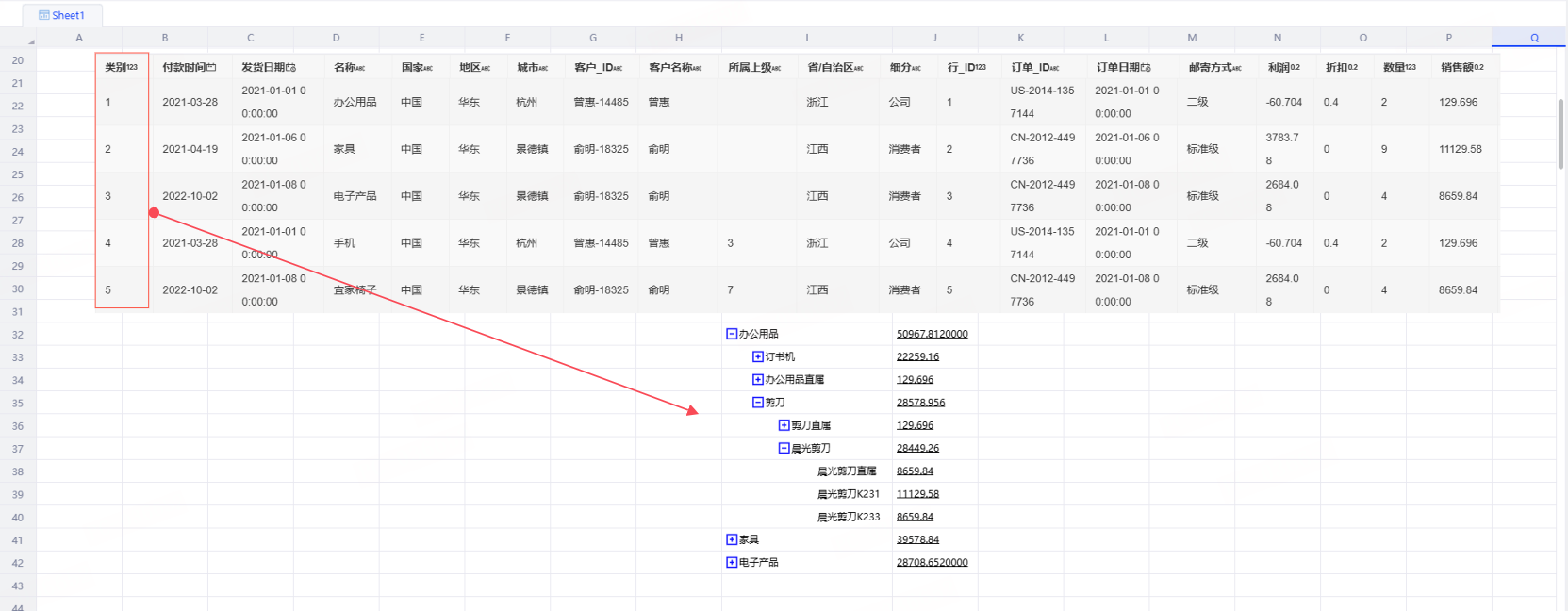Collapse the 剪刀 tree node
Screen dimensions: 1568x611
[x=757, y=403]
